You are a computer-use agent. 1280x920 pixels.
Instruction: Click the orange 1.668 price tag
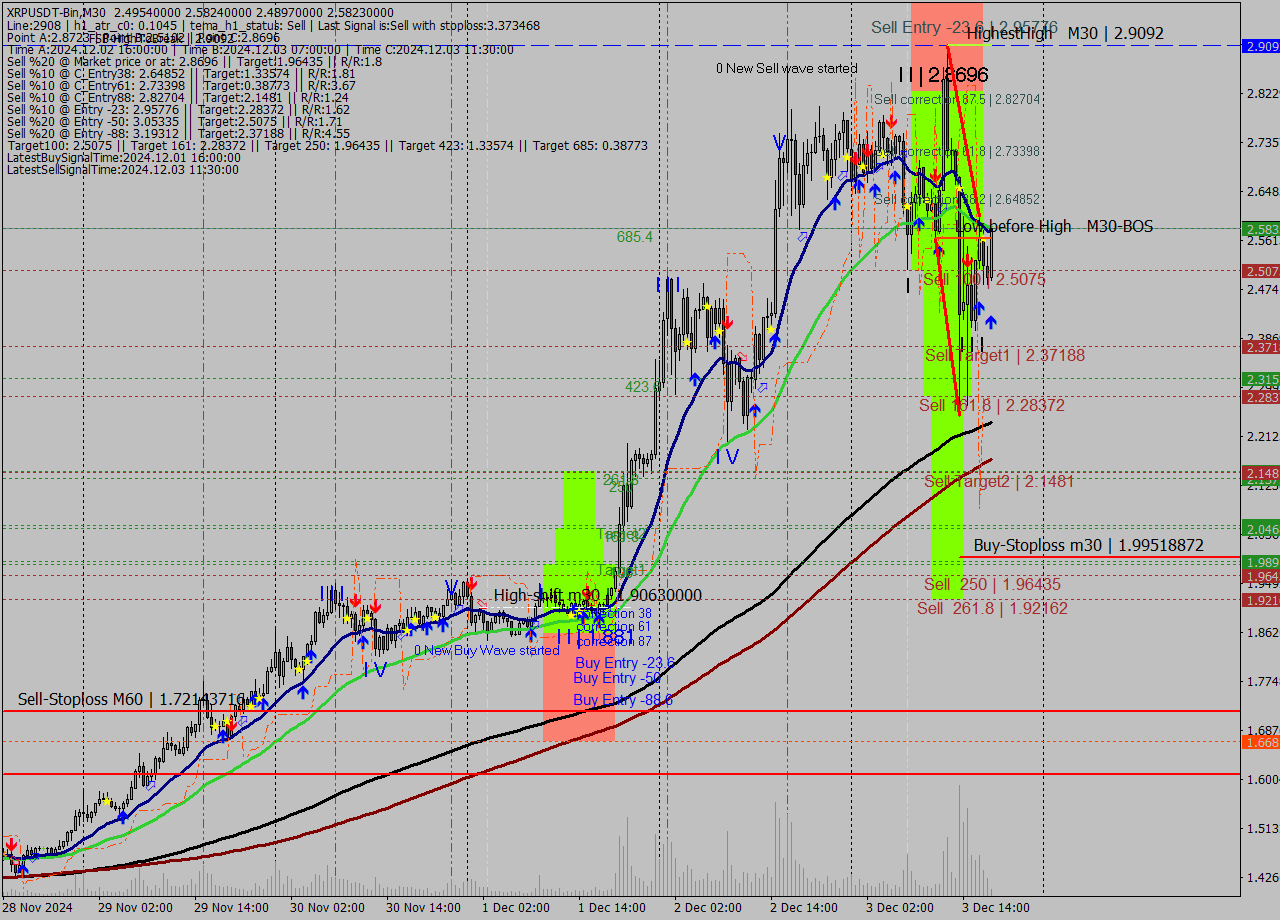point(1260,742)
